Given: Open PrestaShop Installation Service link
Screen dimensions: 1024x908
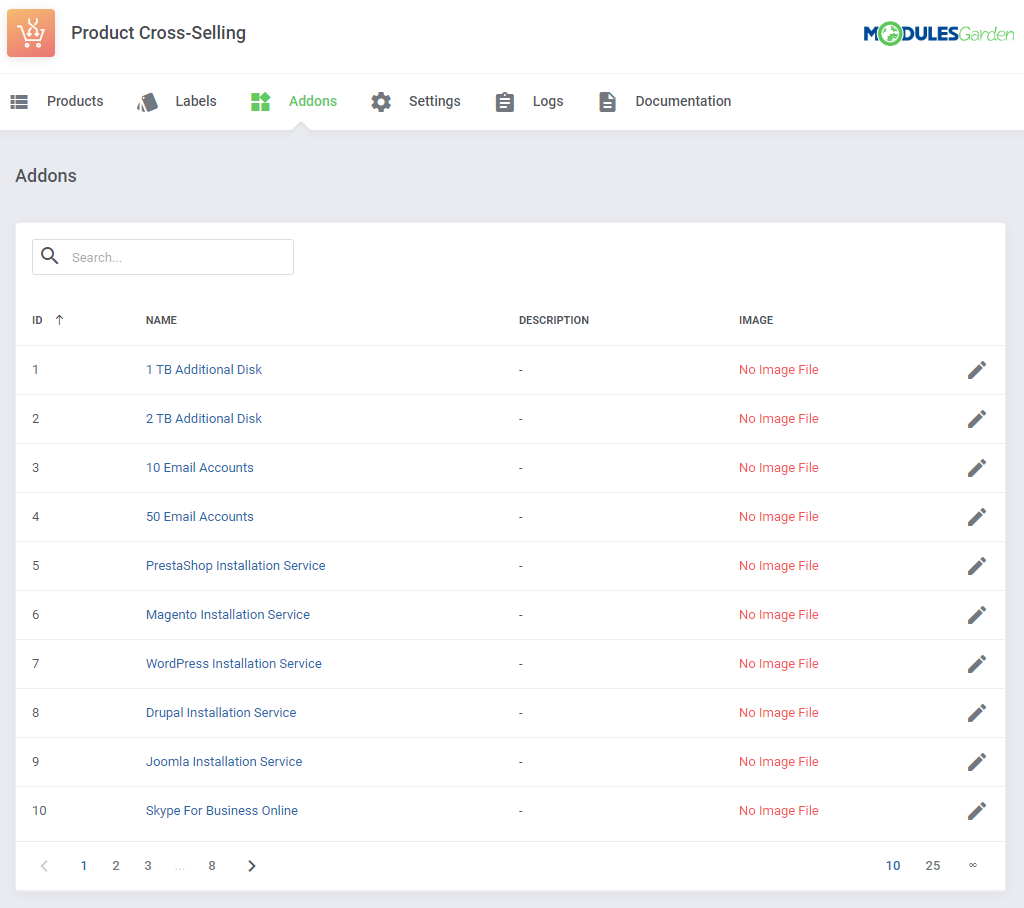Looking at the screenshot, I should 236,566.
